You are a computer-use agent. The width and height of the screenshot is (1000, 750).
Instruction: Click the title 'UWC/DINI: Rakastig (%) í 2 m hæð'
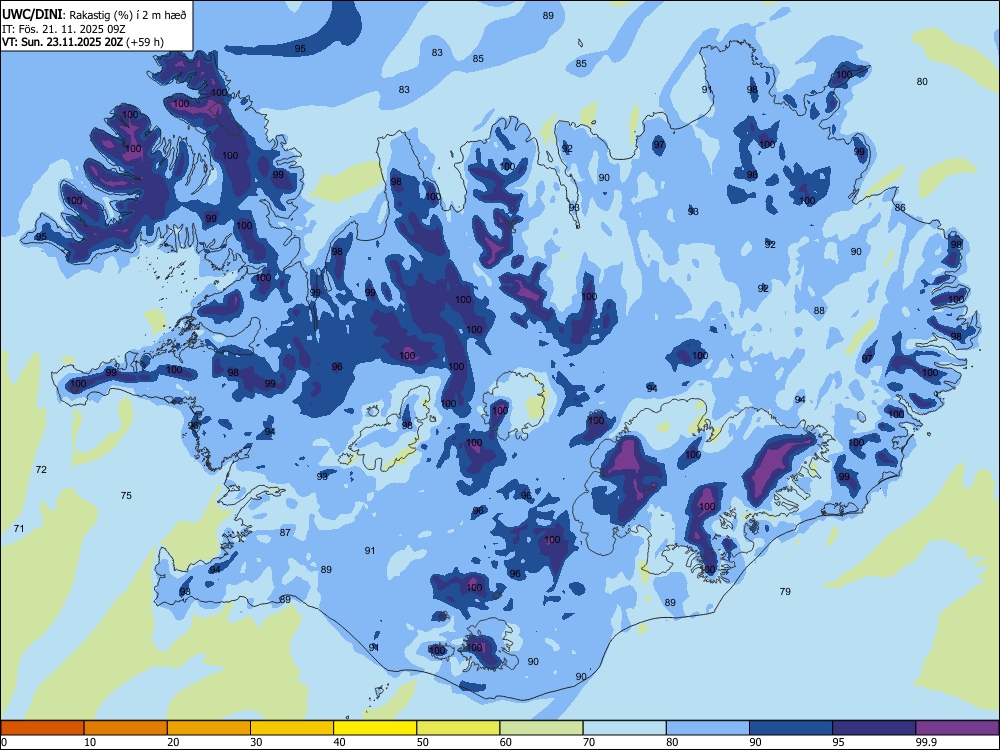(x=94, y=15)
